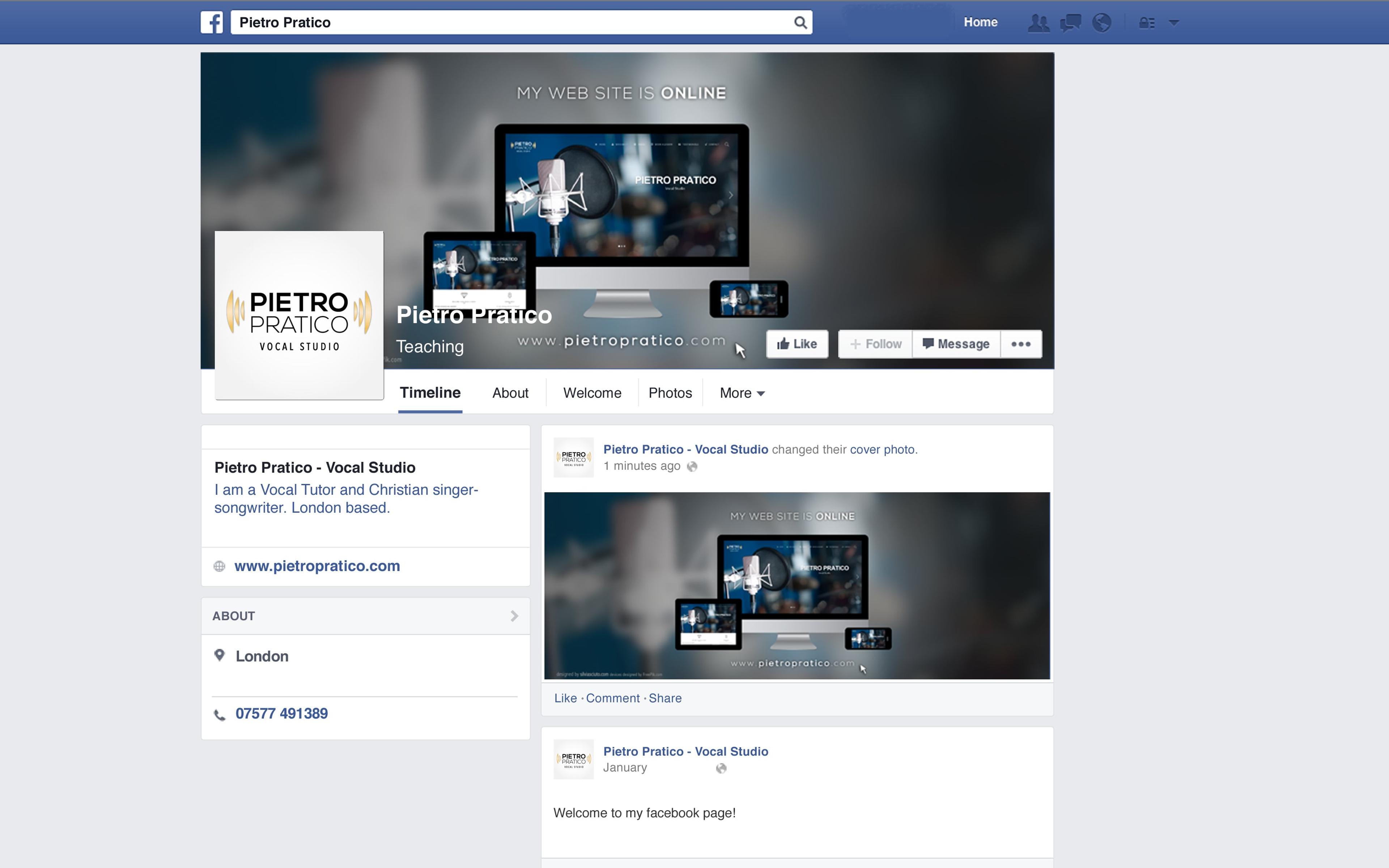Image resolution: width=1389 pixels, height=868 pixels.
Task: Click the phone icon beside 07577 491389
Action: 220,715
